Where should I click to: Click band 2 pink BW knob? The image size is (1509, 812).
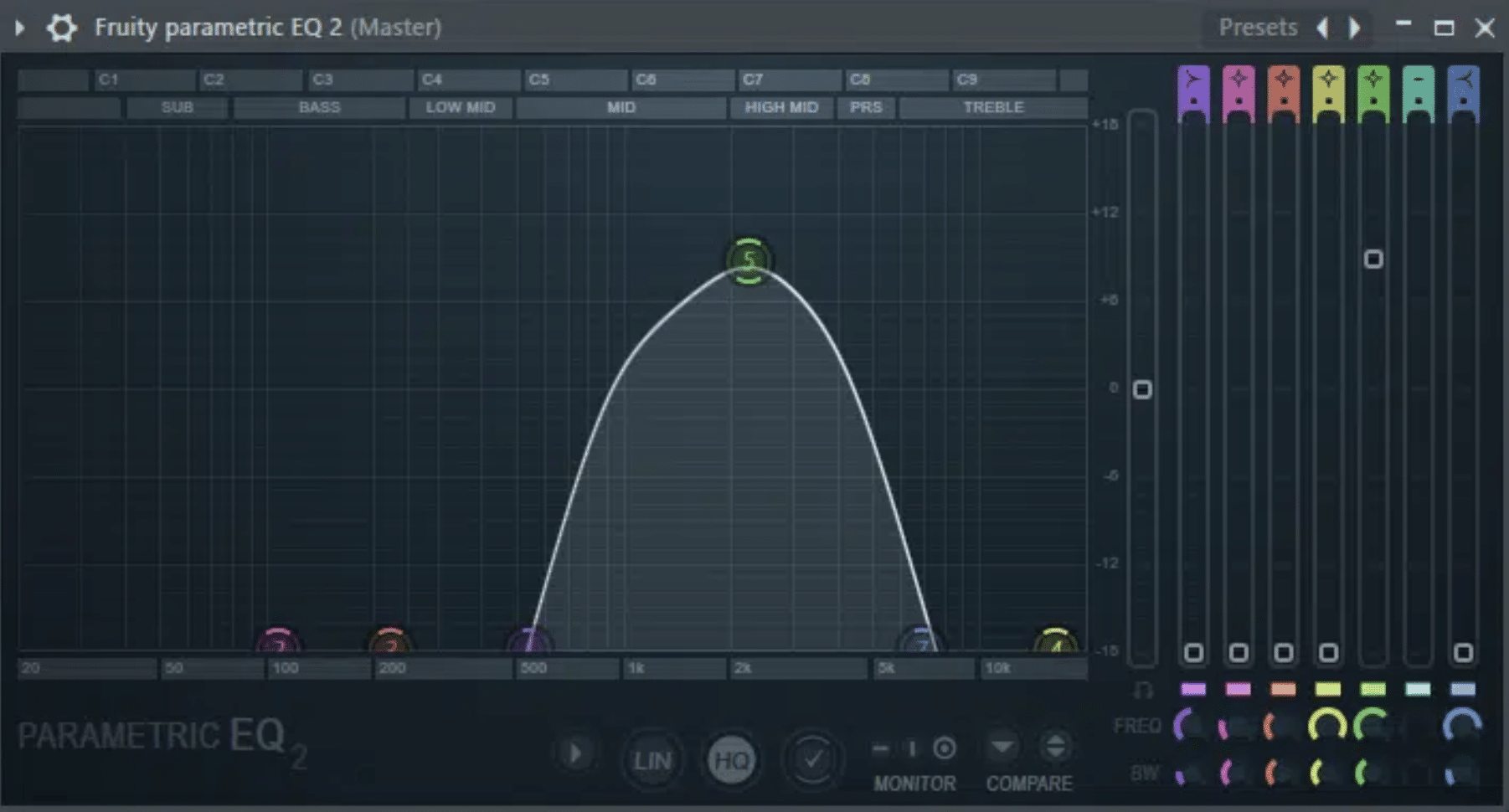click(x=1237, y=773)
